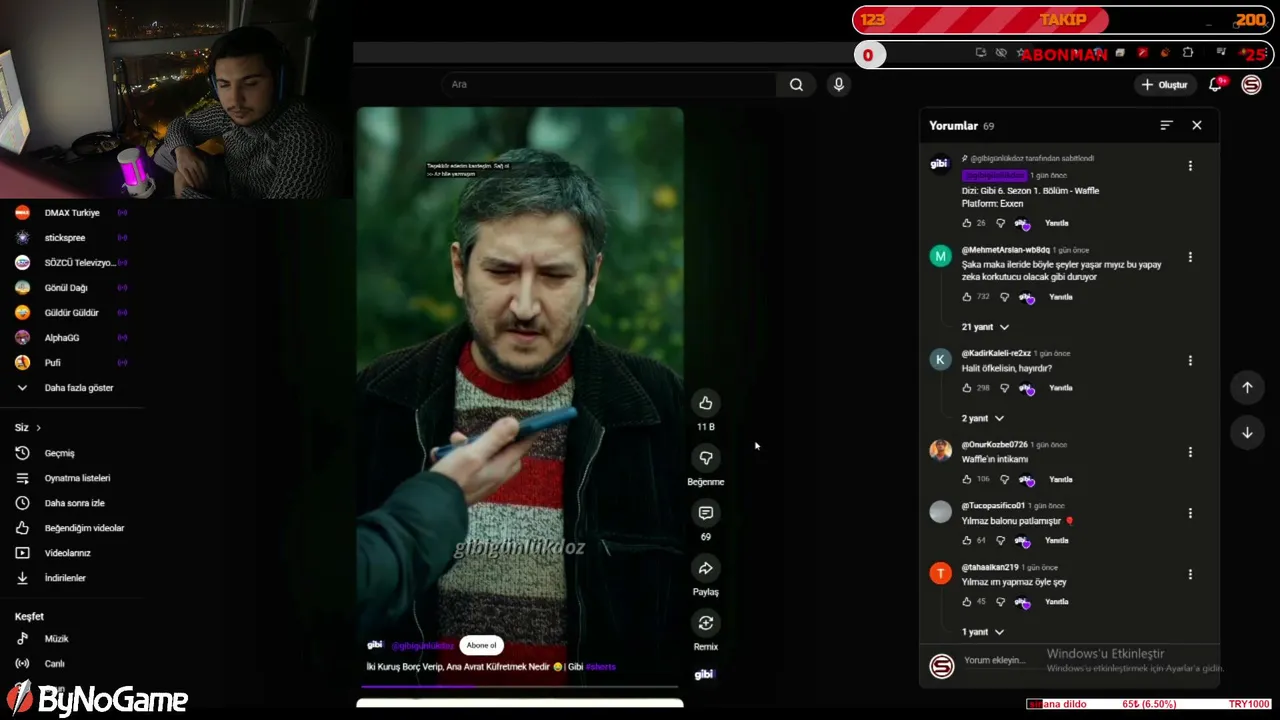The image size is (1280, 720).
Task: Open the gibi sound thumbnail below Remix
Action: point(705,674)
